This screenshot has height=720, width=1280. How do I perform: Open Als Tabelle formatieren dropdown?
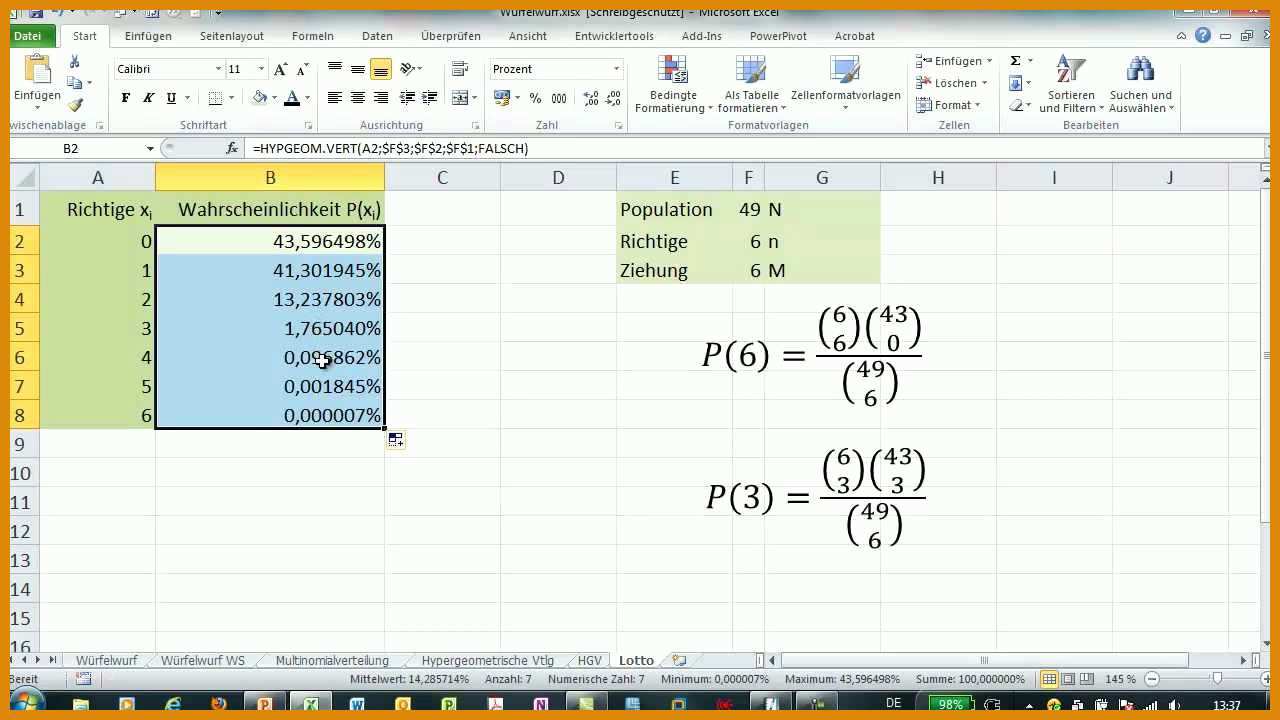[751, 84]
